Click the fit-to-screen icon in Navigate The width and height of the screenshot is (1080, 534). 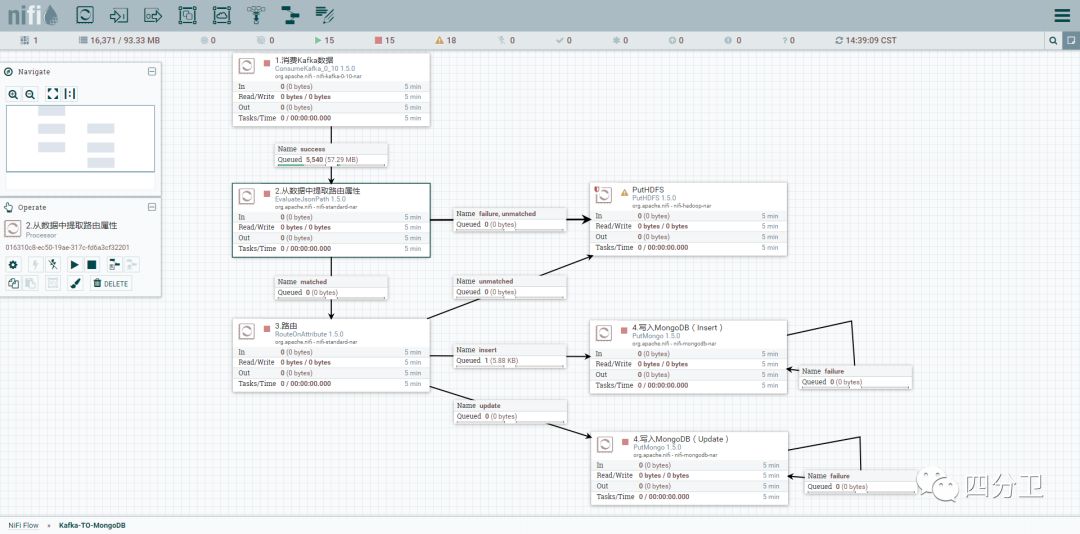pyautogui.click(x=53, y=93)
